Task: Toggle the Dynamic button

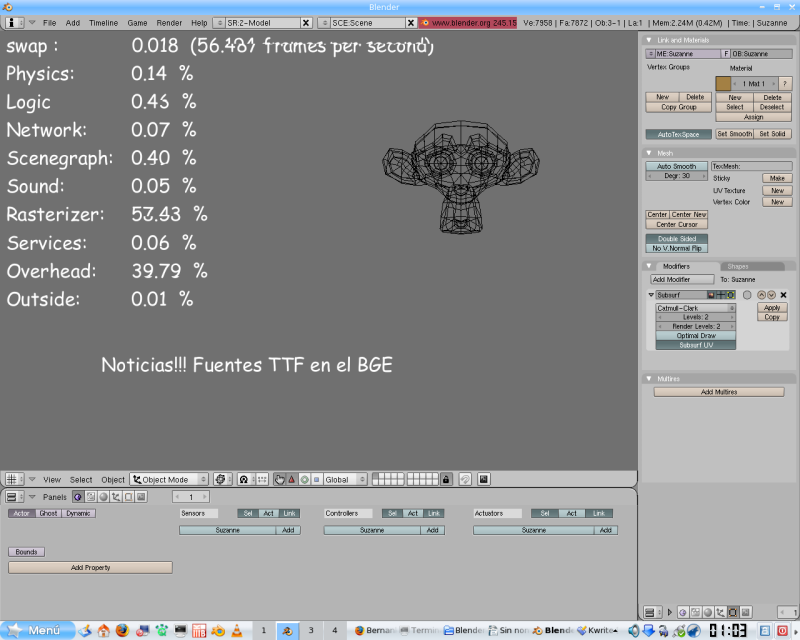Action: pos(79,513)
